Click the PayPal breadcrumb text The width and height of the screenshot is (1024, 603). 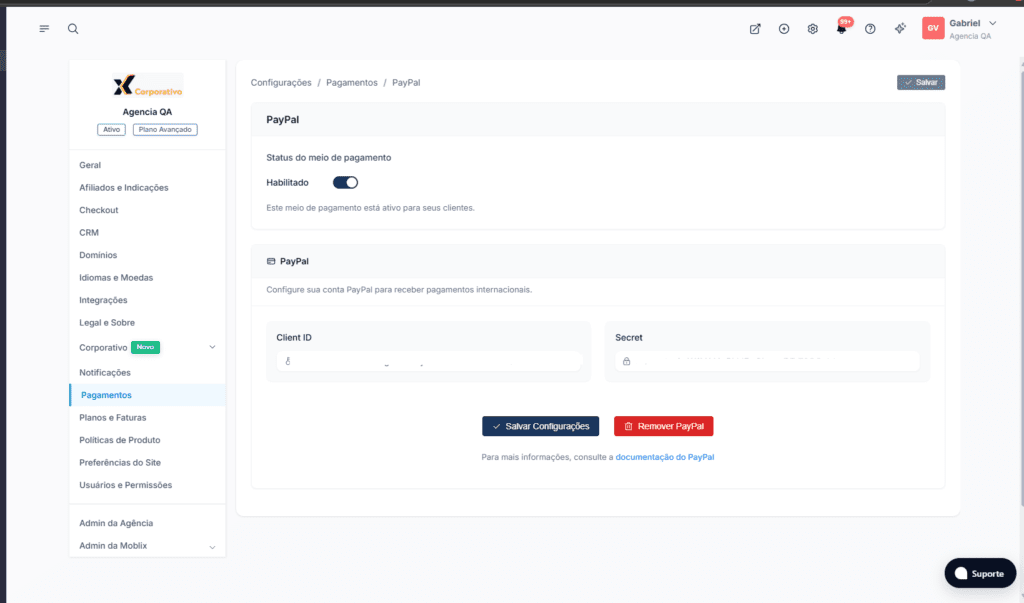click(x=406, y=83)
